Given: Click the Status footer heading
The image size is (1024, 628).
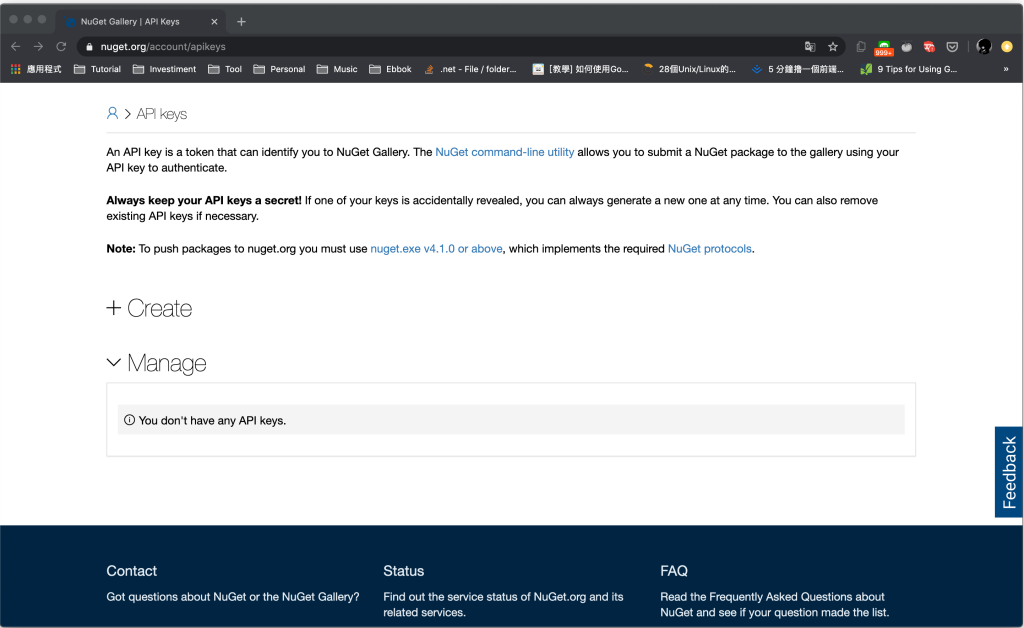Looking at the screenshot, I should [x=404, y=571].
